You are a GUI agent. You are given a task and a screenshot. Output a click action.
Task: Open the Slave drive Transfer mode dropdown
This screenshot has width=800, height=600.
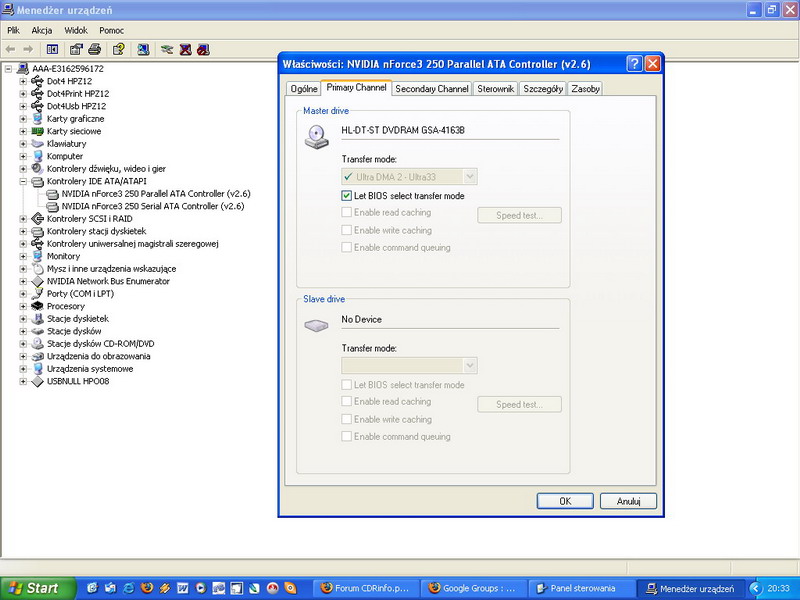pos(409,365)
